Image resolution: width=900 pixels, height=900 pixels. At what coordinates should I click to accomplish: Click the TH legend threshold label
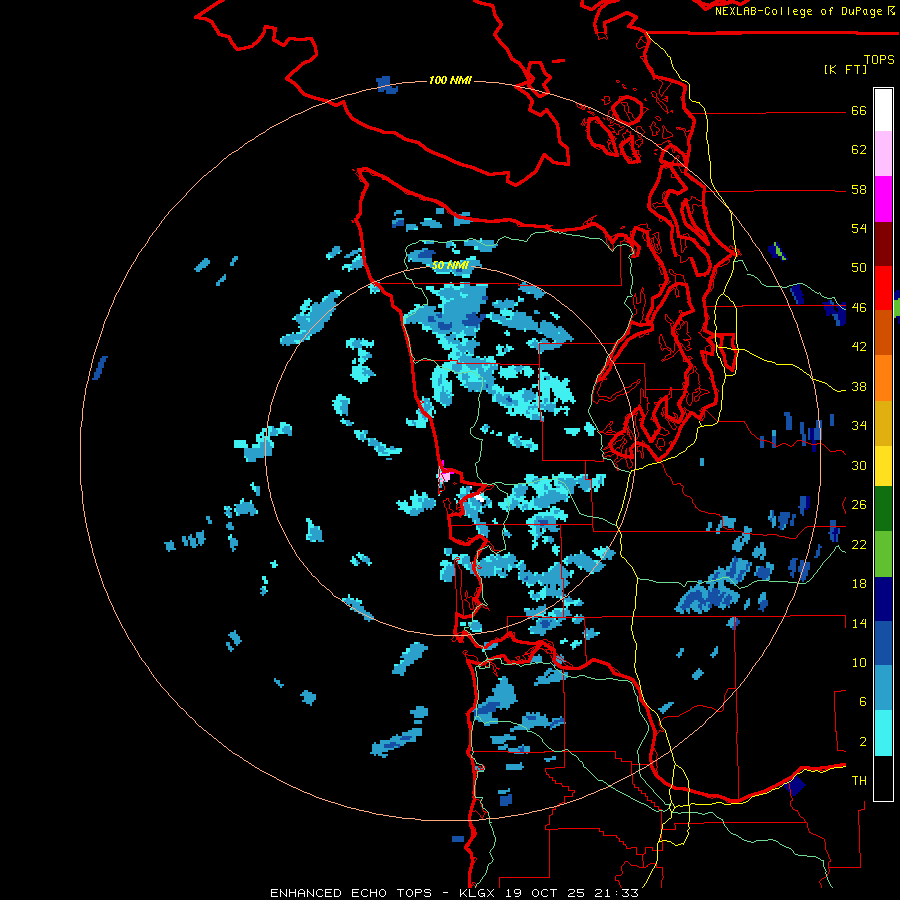tap(859, 781)
